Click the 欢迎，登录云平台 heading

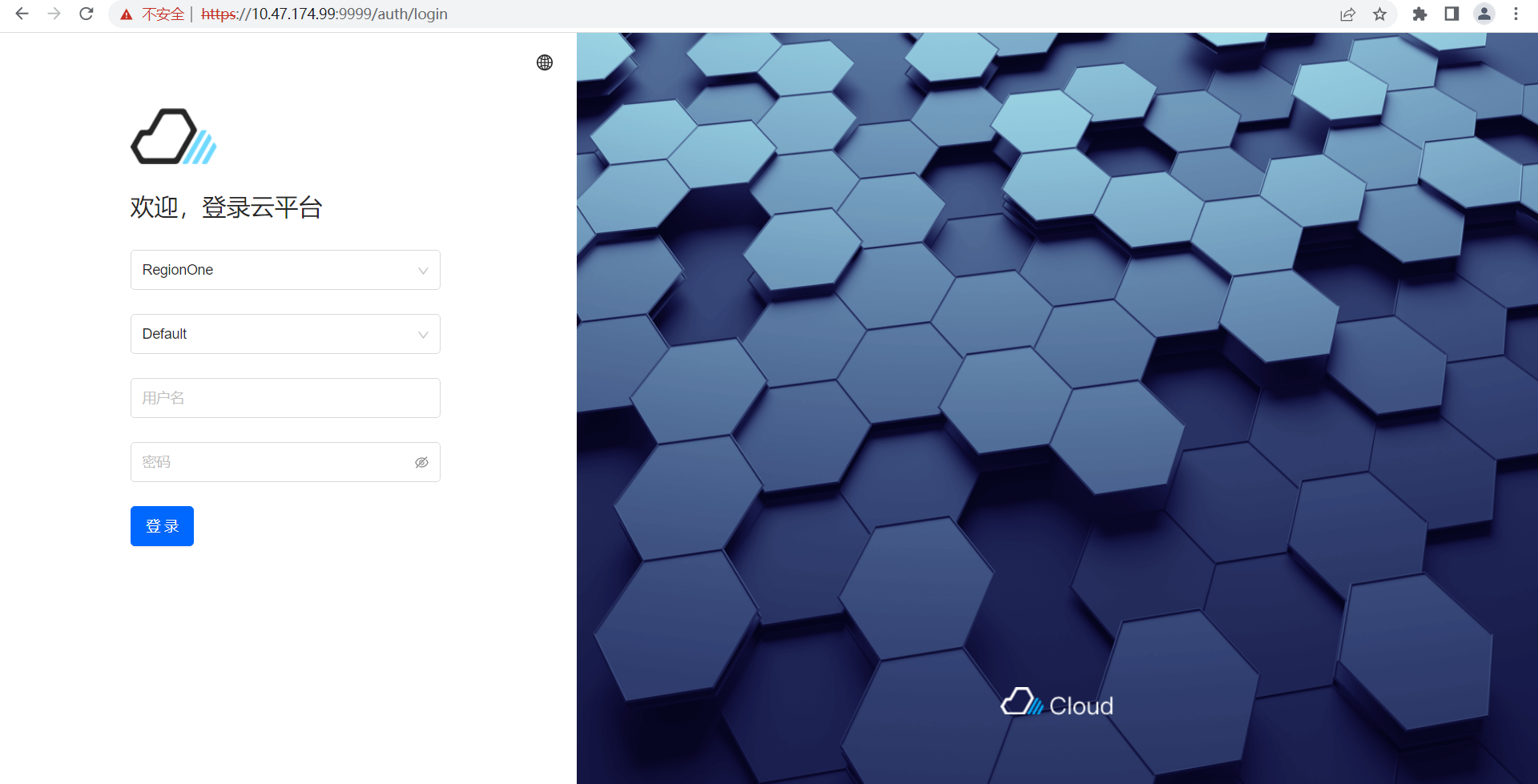click(226, 207)
